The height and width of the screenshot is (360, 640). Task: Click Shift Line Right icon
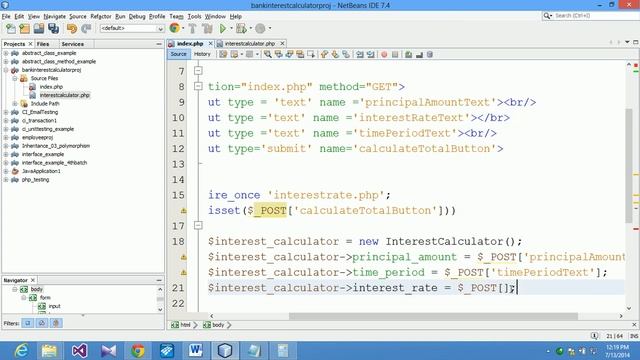point(370,54)
